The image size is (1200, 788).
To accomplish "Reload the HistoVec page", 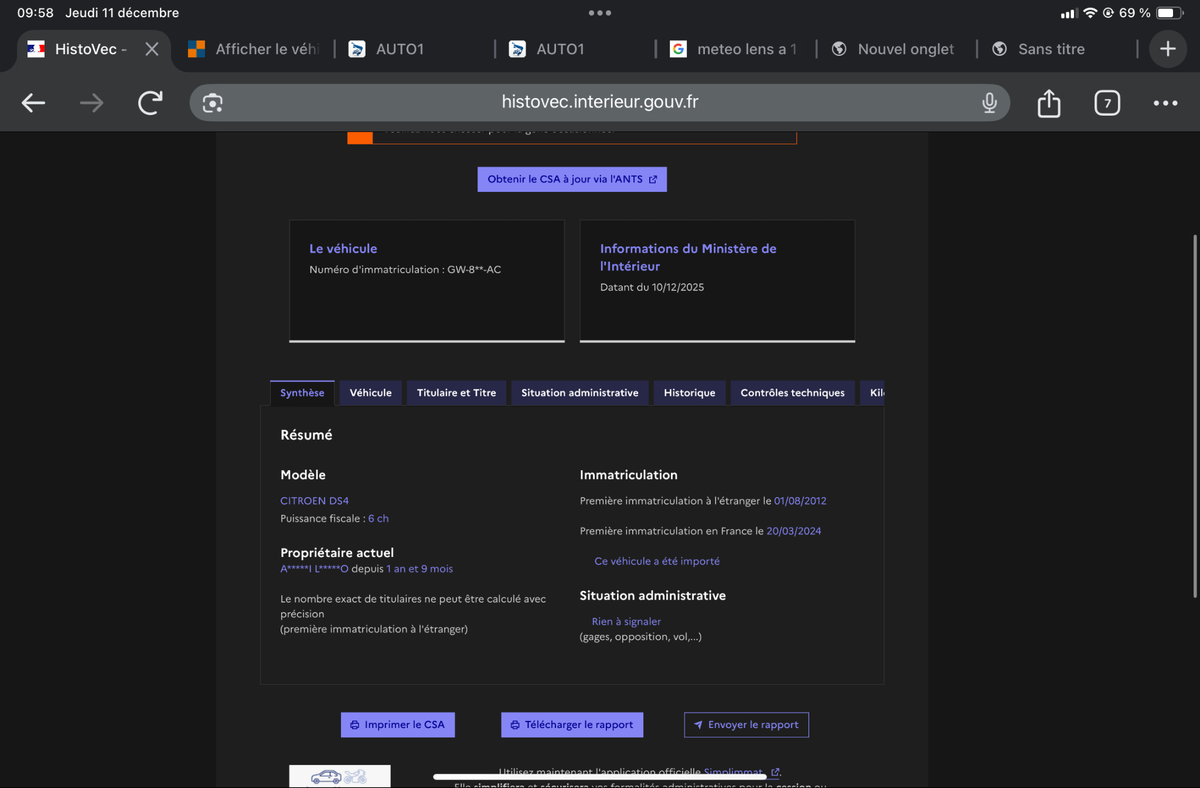I will tap(150, 103).
